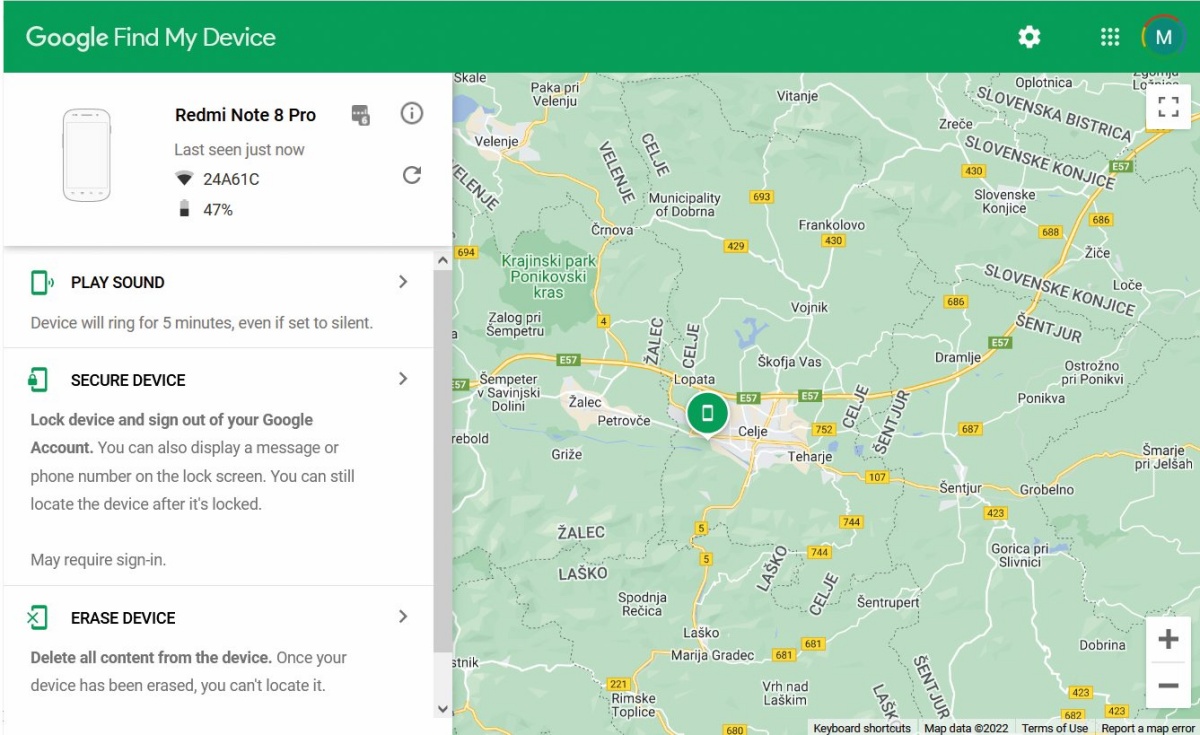Image resolution: width=1200 pixels, height=735 pixels.
Task: Click the Teharje label on map
Action: (x=809, y=457)
